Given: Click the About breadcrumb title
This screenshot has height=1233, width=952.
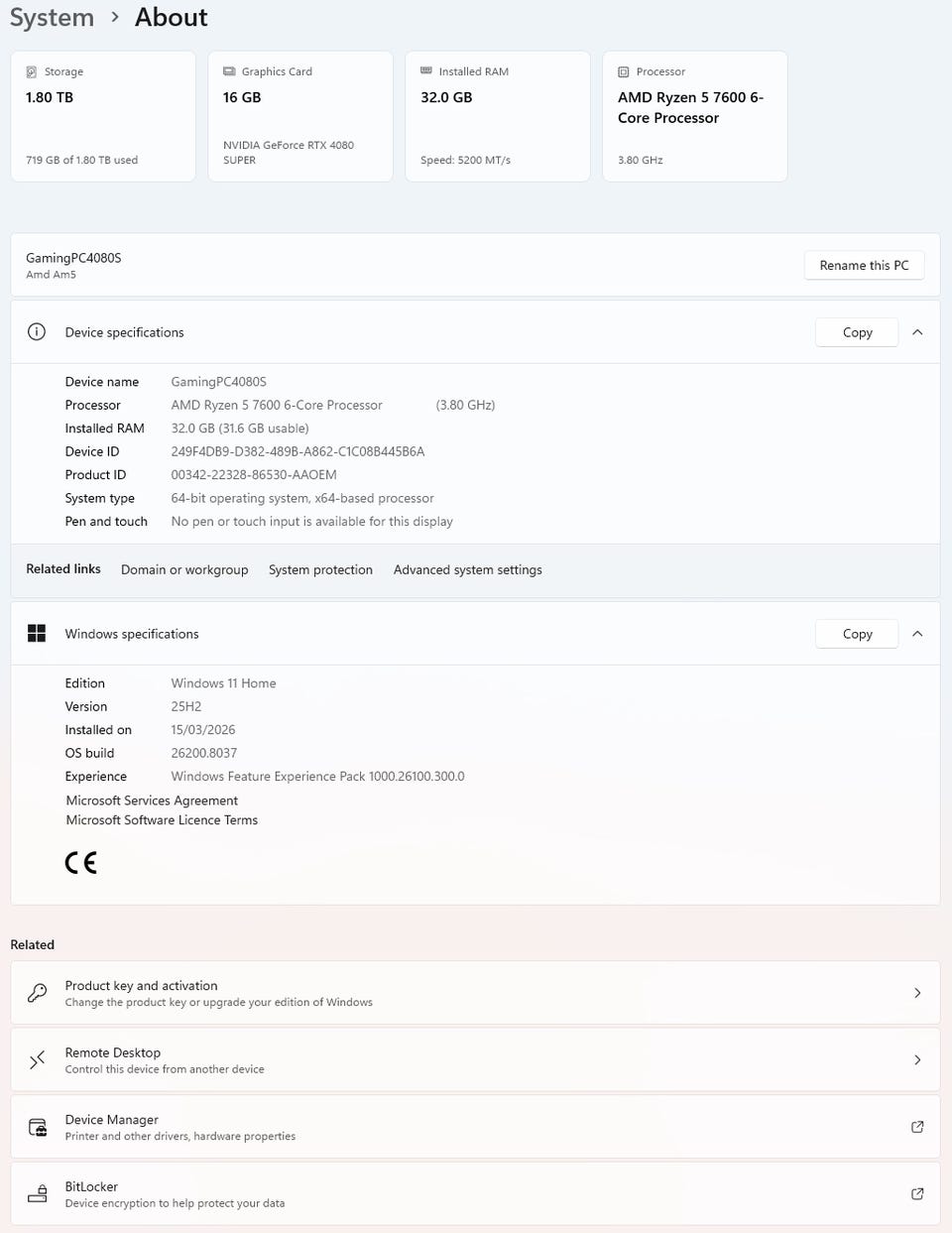Looking at the screenshot, I should 172,18.
